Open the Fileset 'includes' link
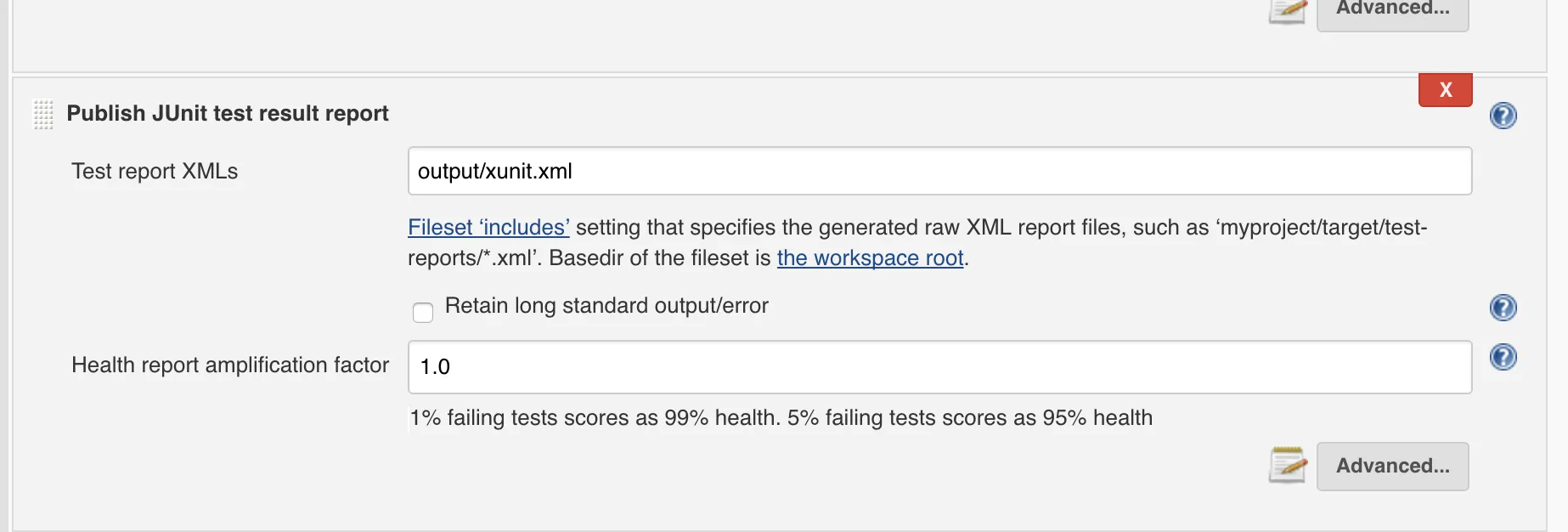 pos(488,228)
